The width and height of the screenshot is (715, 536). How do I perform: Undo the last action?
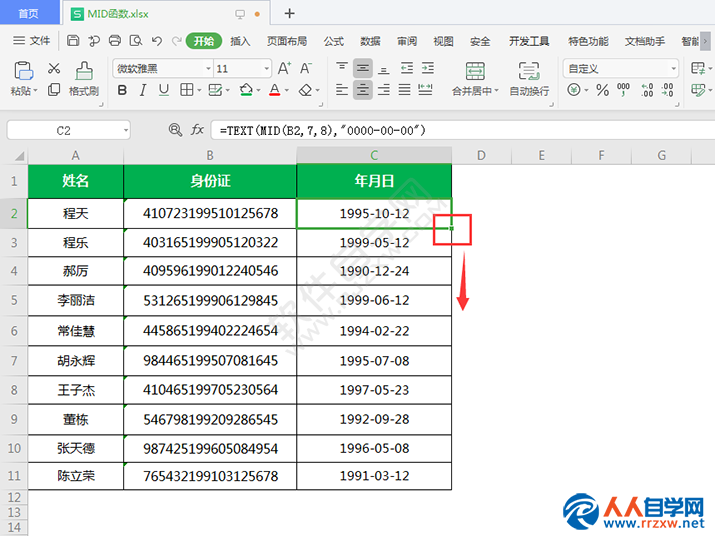157,41
